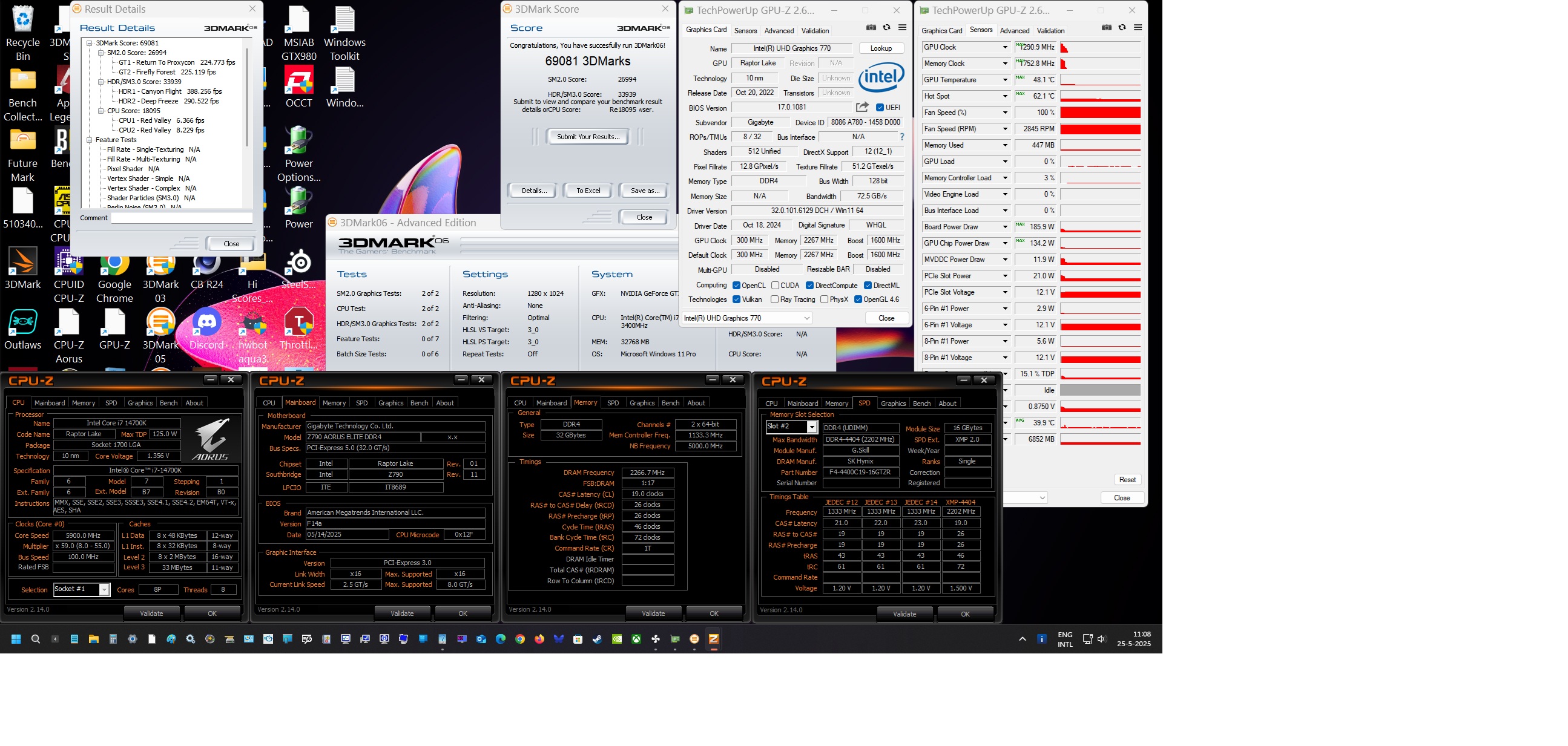Viewport: 1568px width, 746px height.
Task: Open About tab in CPU-Z Memory window
Action: click(696, 403)
